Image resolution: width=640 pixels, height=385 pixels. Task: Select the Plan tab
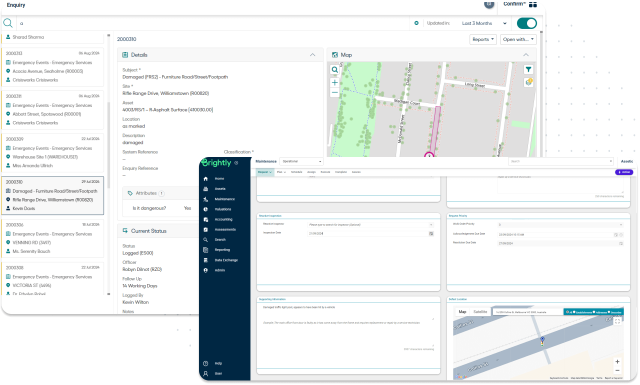tap(281, 172)
